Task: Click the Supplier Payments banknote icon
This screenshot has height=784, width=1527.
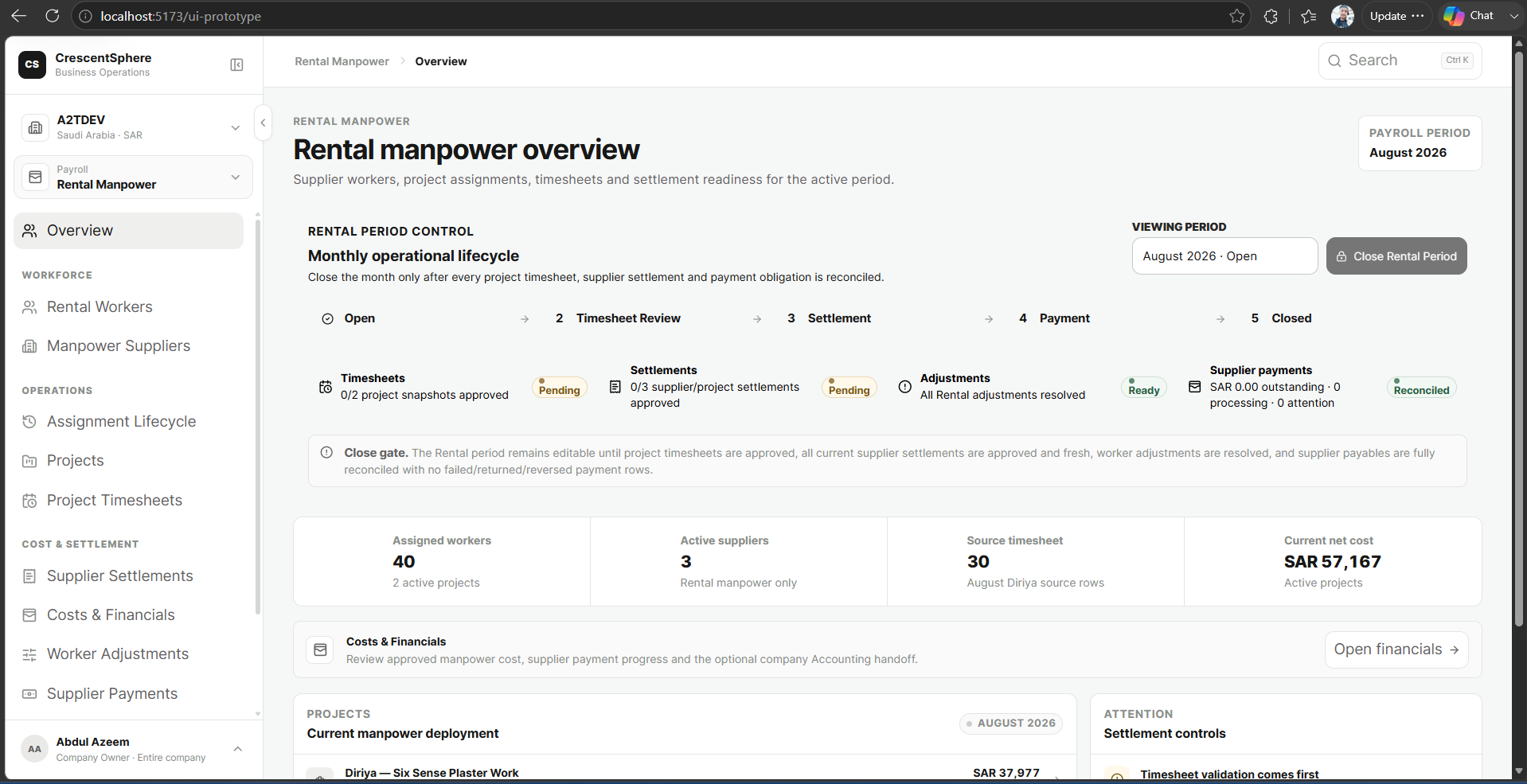Action: tap(29, 694)
